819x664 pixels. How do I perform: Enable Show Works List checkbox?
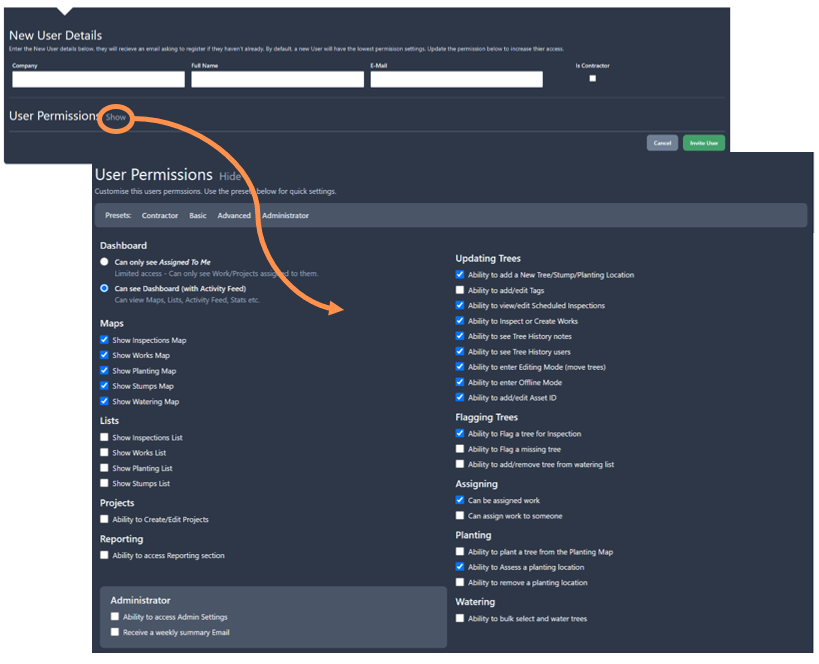coord(105,453)
